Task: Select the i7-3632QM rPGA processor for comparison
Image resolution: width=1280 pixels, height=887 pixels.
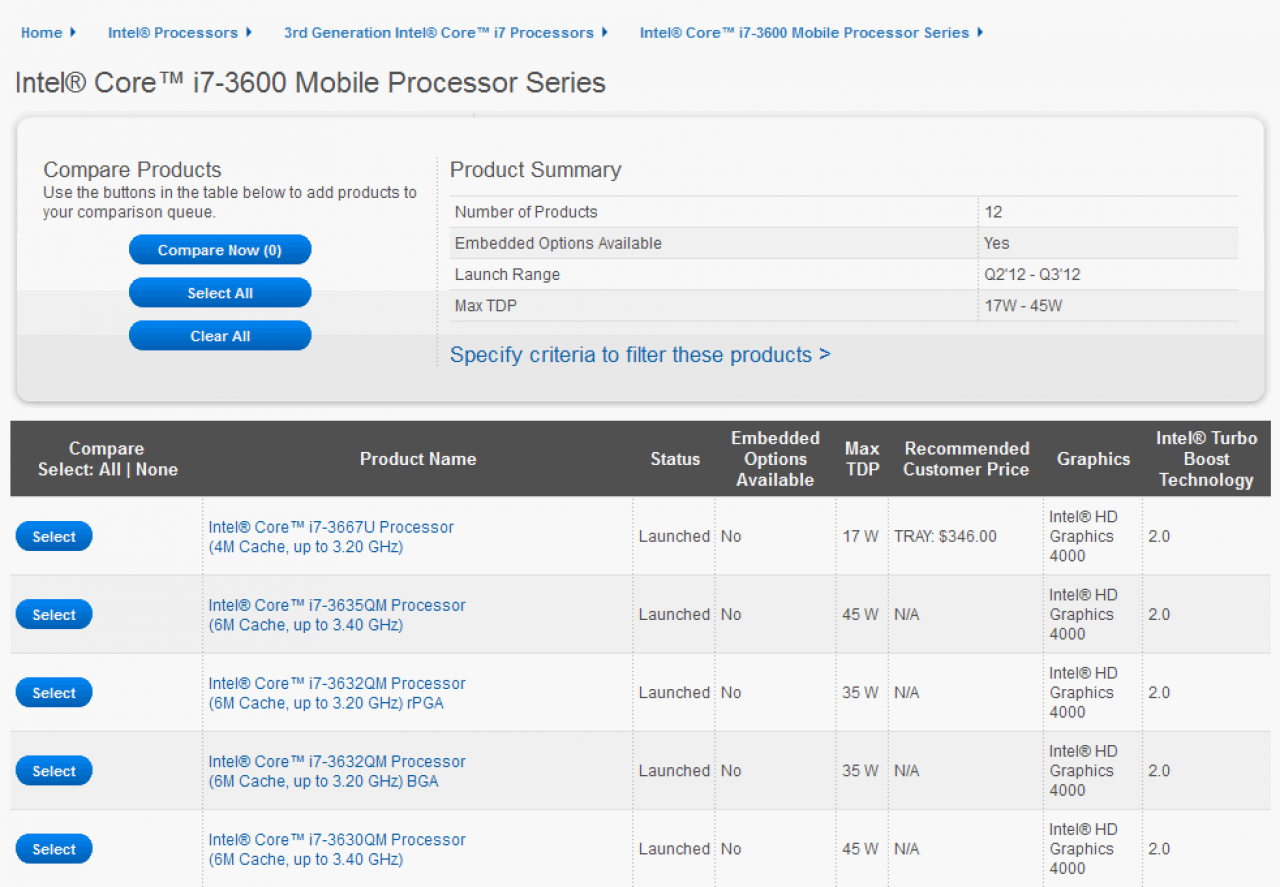Action: pyautogui.click(x=54, y=693)
